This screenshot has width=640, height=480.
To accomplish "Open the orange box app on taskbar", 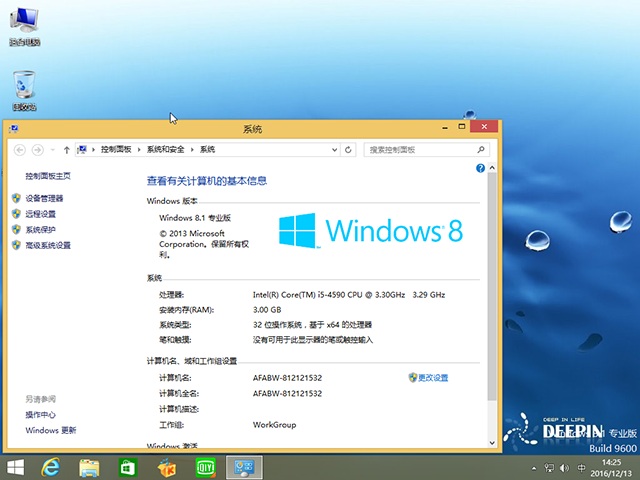I will tap(167, 468).
